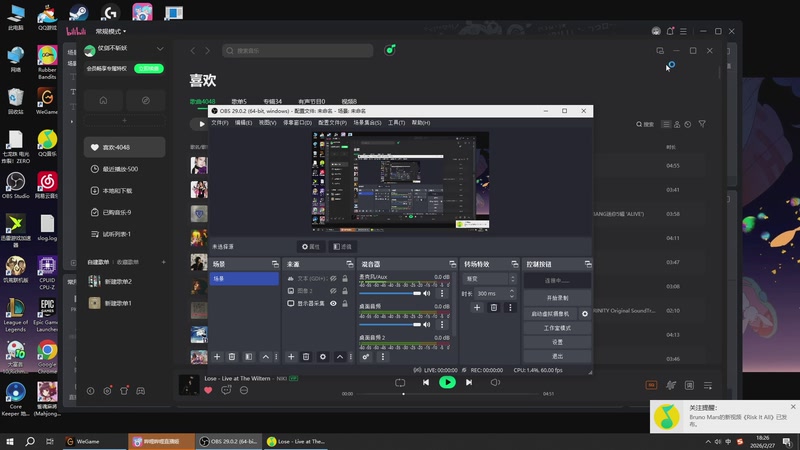Image resolution: width=800 pixels, height=450 pixels.
Task: Add a new source in OBS sources panel
Action: (291, 357)
